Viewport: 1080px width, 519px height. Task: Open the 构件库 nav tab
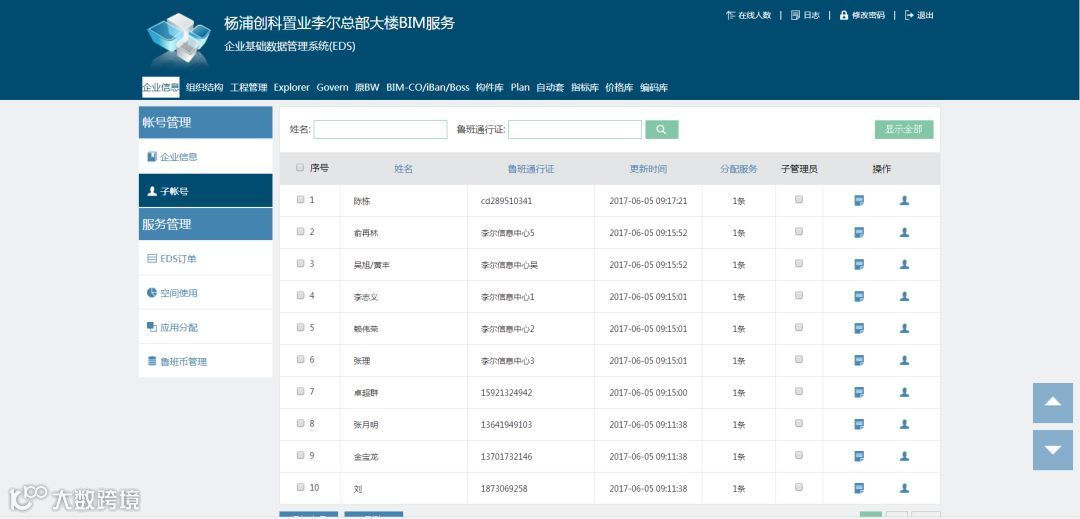(490, 87)
